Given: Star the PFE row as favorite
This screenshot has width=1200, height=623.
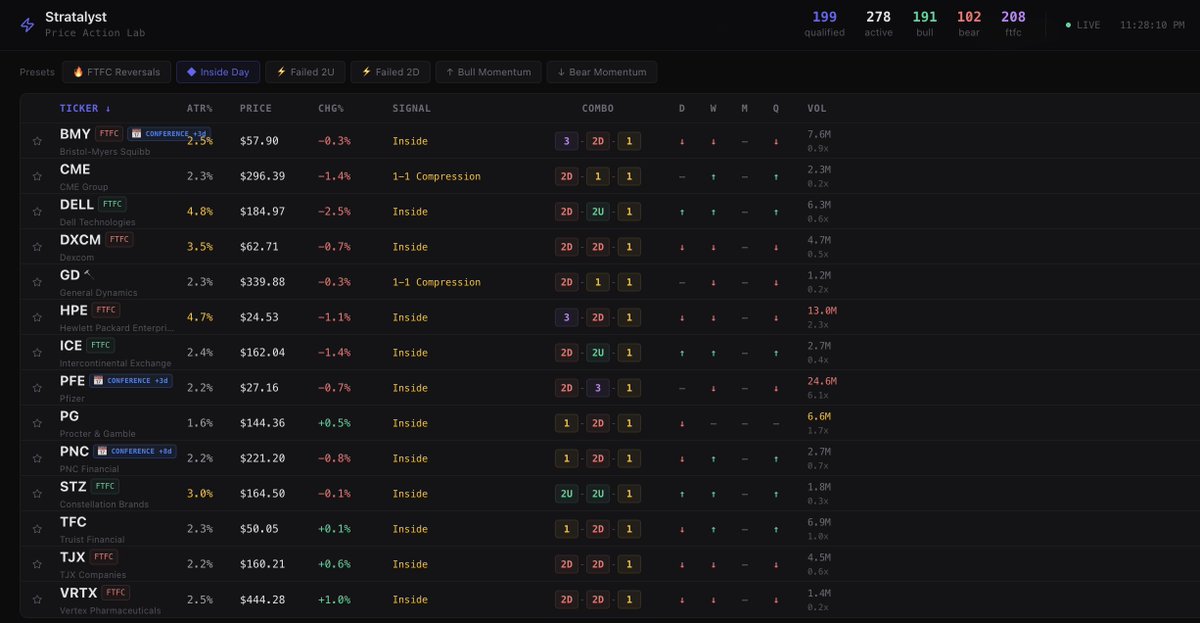Looking at the screenshot, I should tap(37, 388).
